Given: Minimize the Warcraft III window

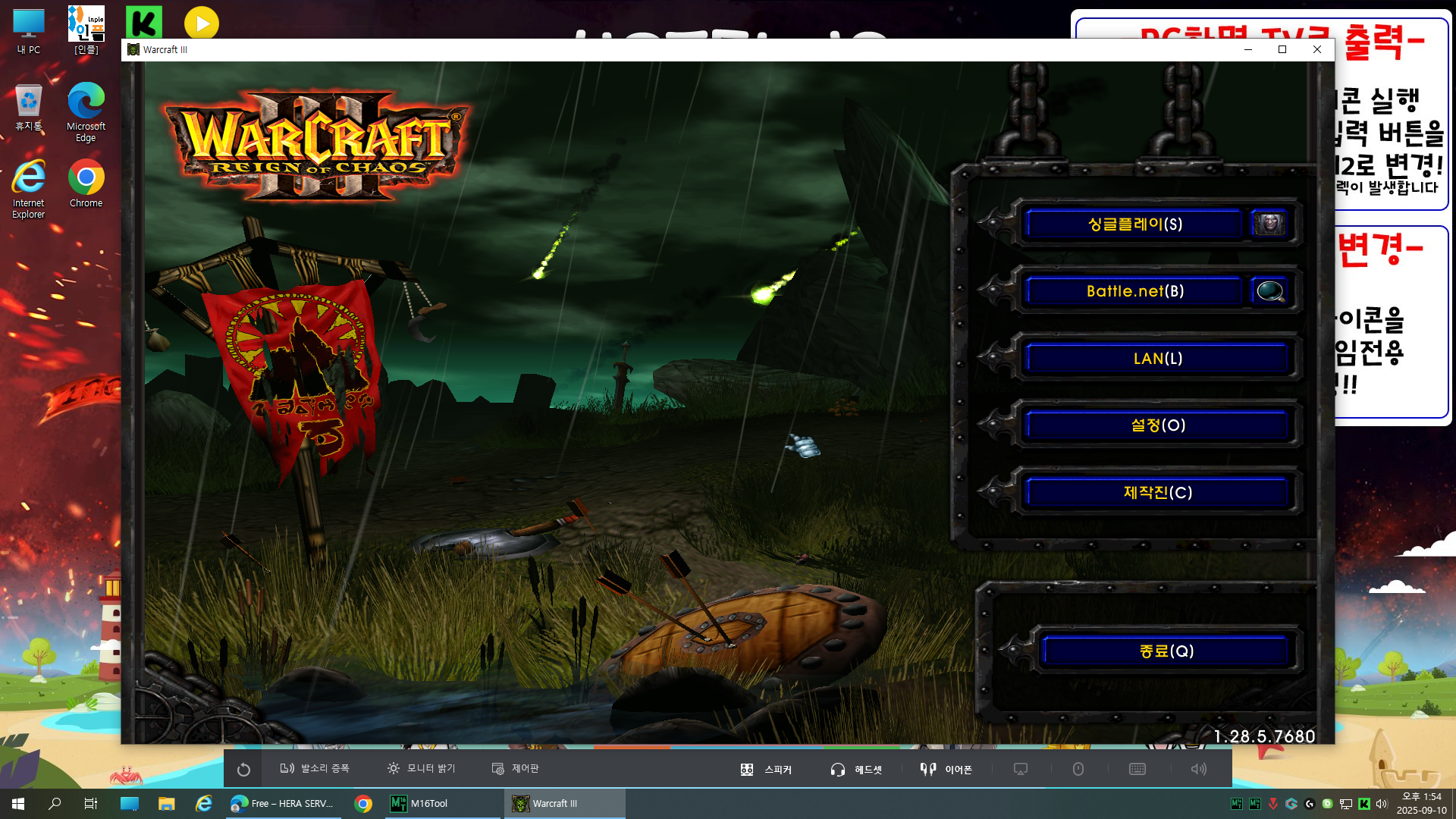Looking at the screenshot, I should (x=1248, y=50).
